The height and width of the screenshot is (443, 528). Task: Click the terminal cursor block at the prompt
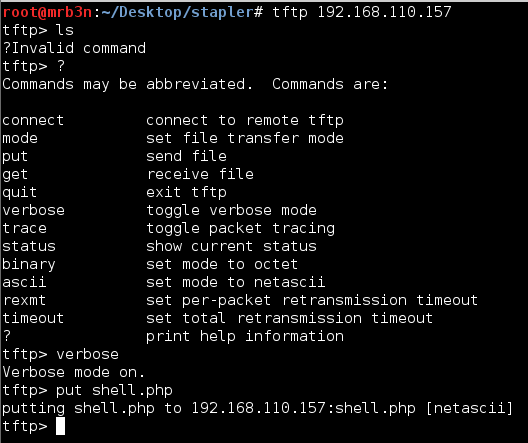(x=60, y=426)
